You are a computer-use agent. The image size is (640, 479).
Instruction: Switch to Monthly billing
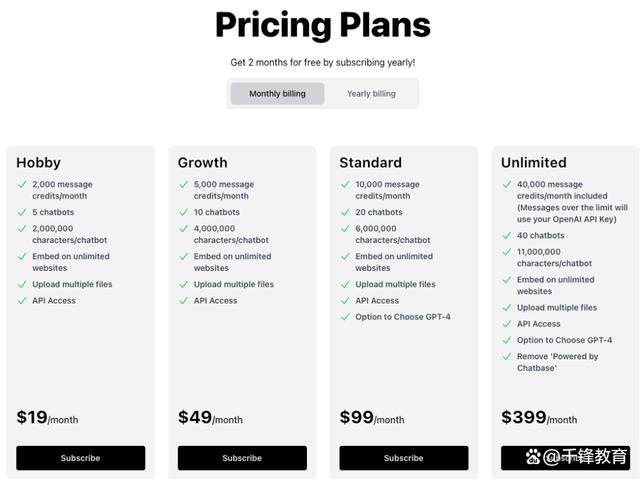(277, 94)
